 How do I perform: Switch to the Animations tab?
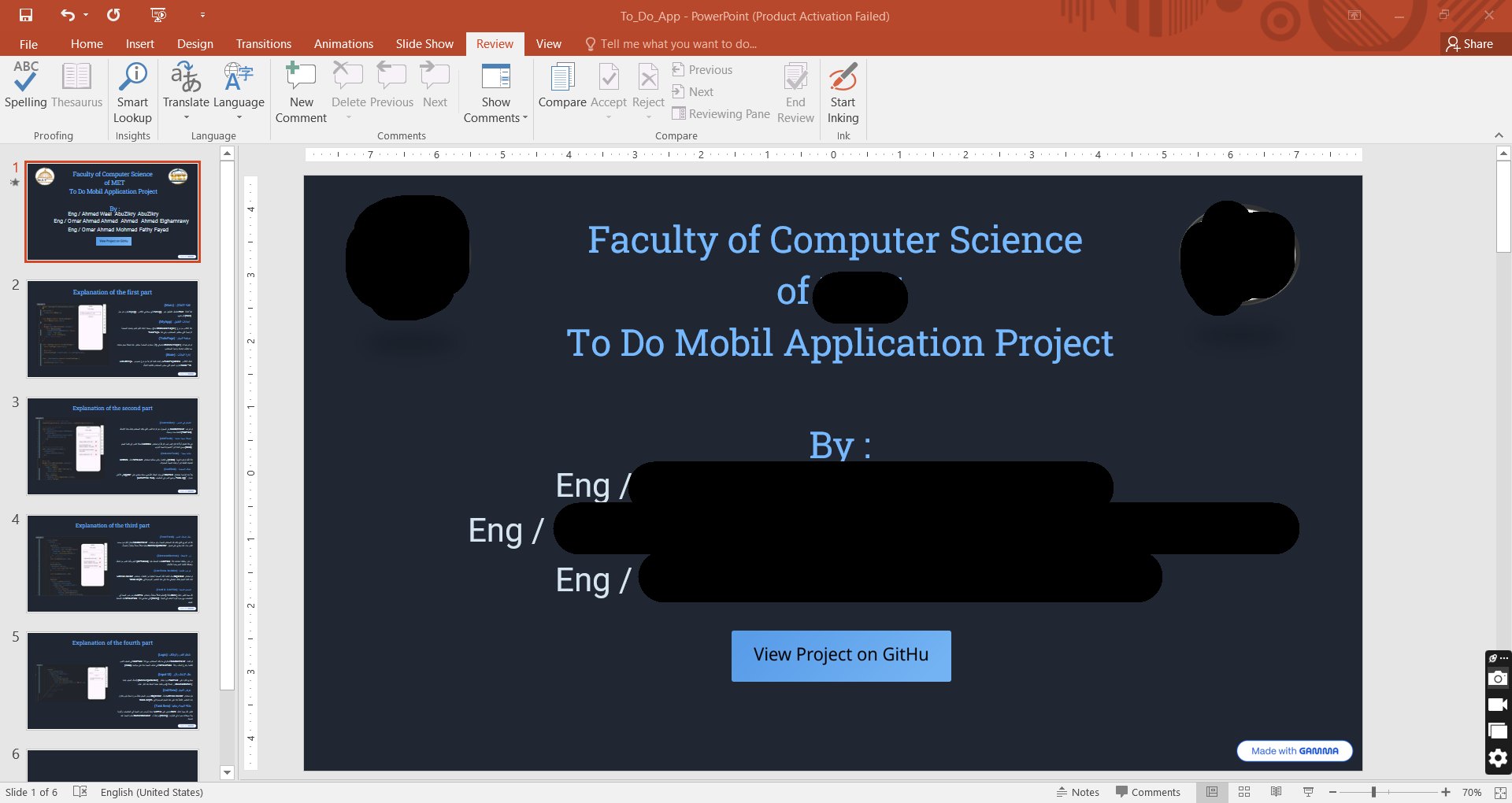click(343, 44)
